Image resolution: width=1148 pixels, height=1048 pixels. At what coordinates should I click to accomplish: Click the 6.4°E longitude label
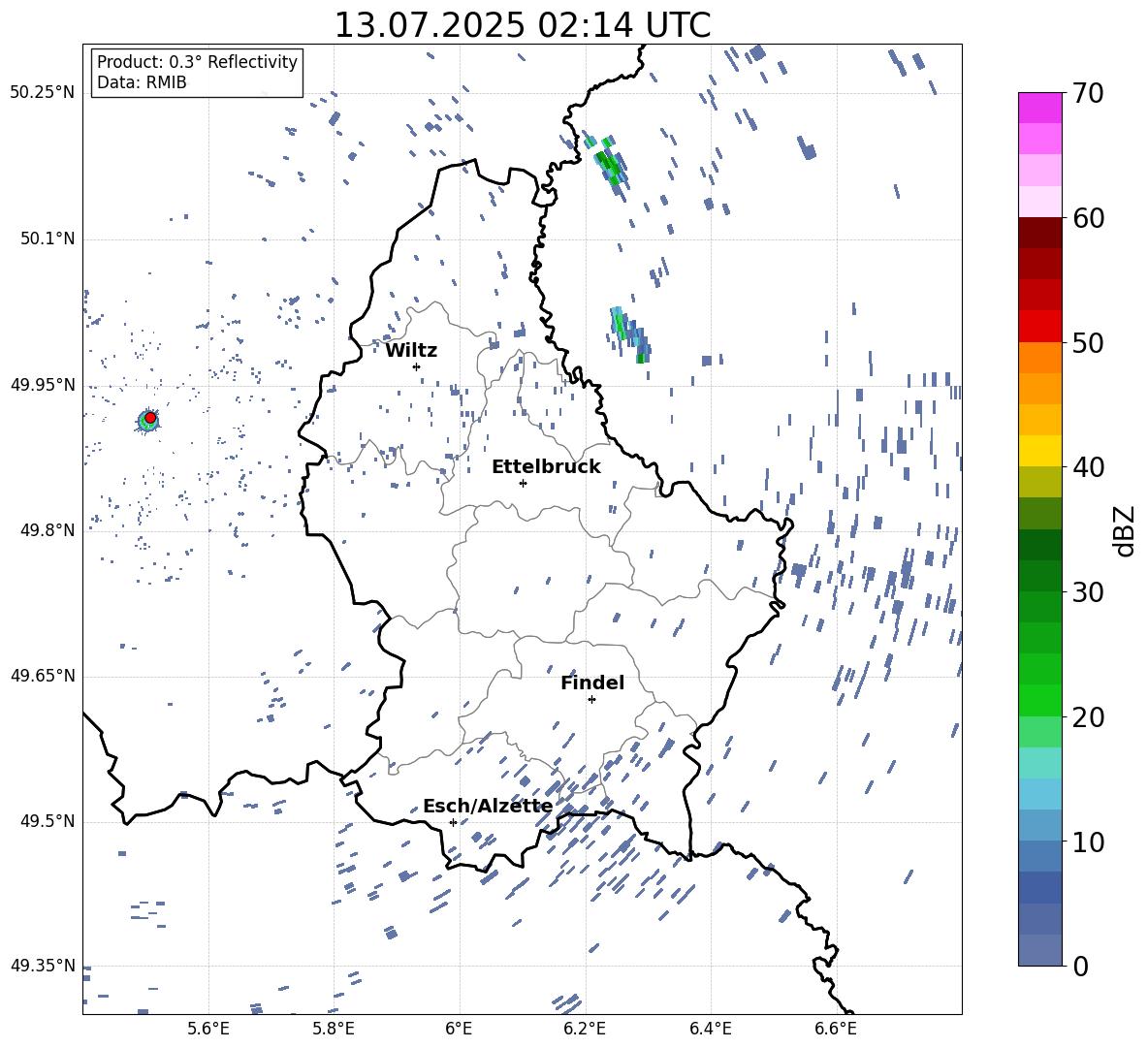pos(710,1029)
